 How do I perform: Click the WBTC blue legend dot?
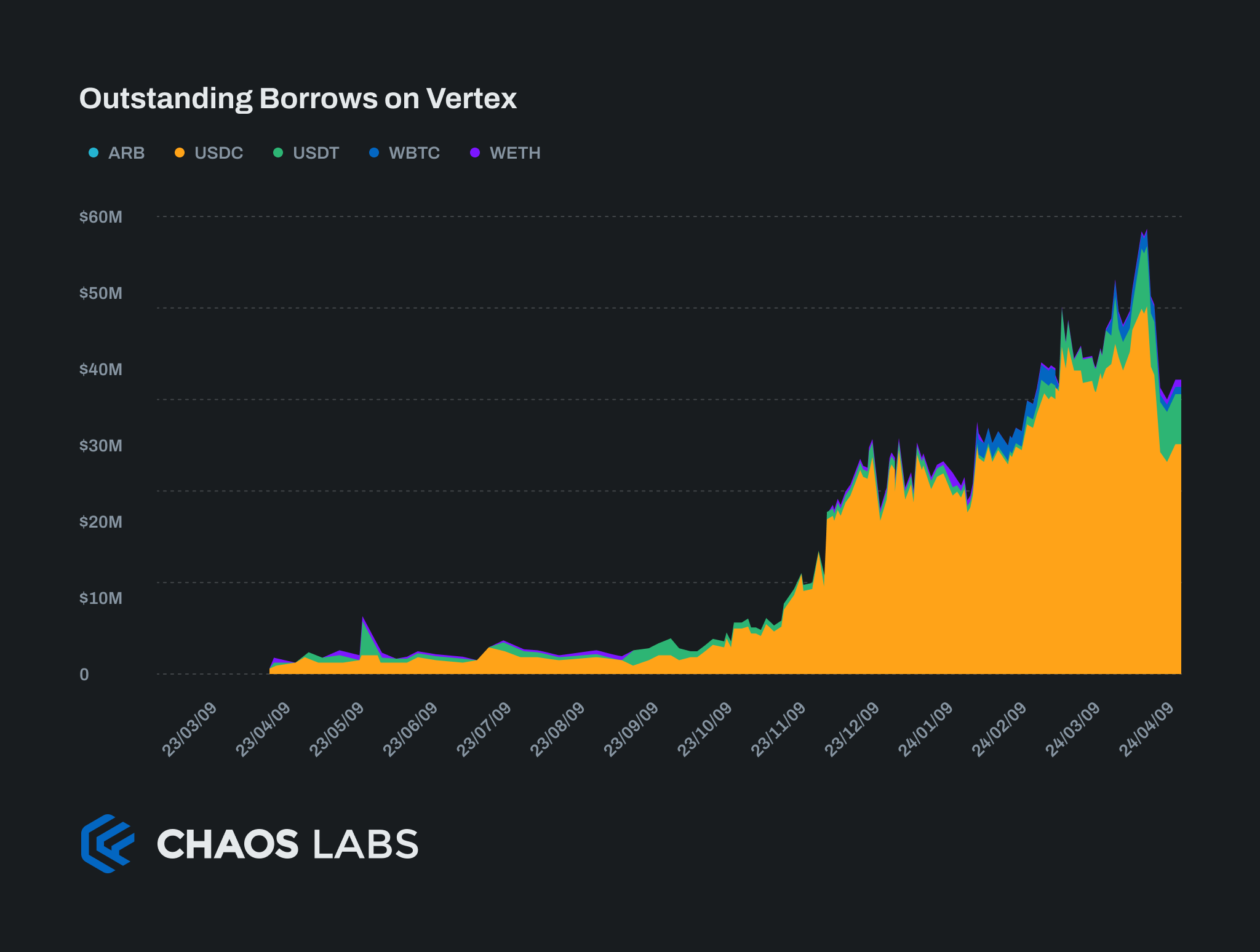(374, 153)
